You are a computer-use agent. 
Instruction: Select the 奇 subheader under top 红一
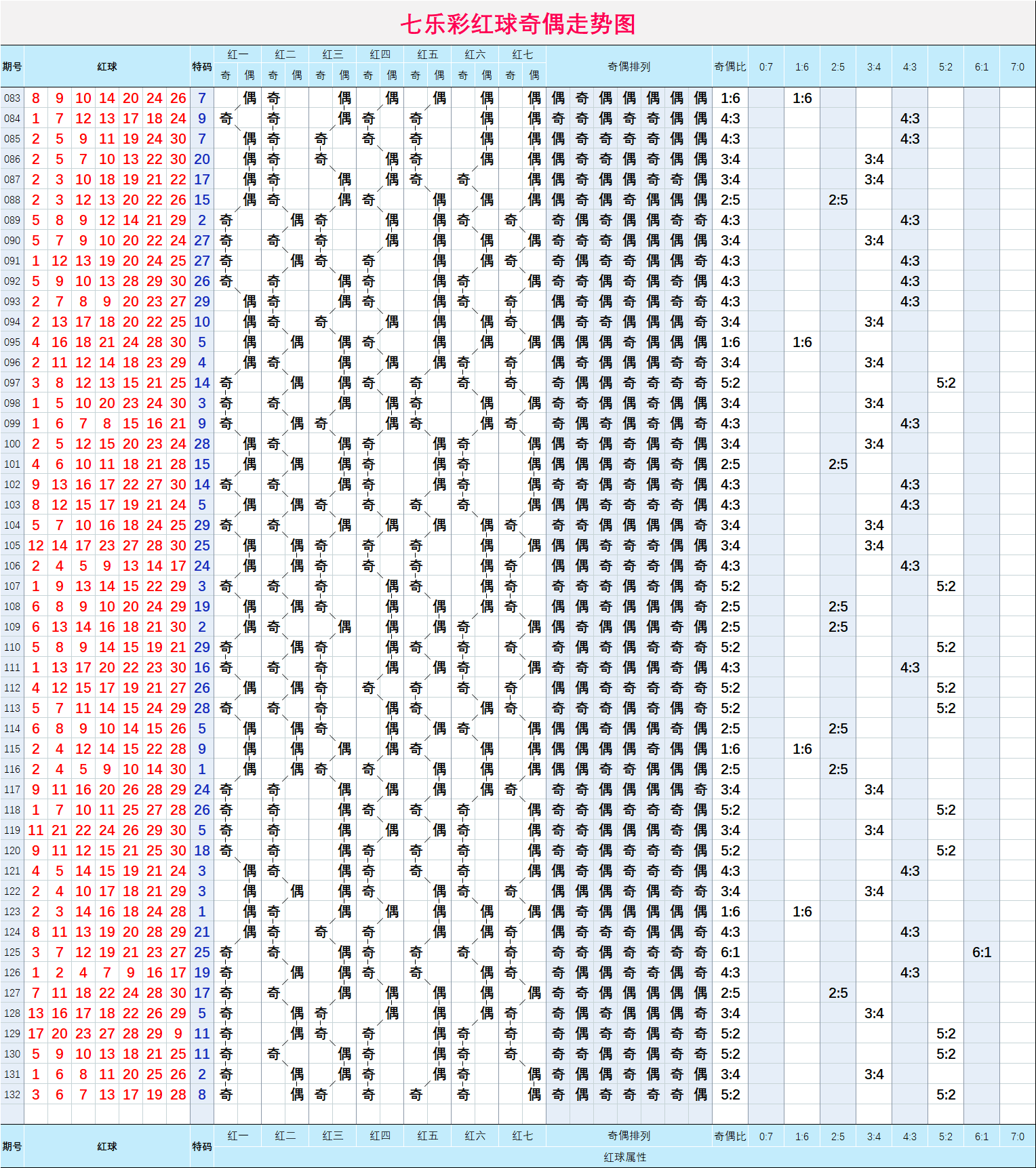(226, 75)
